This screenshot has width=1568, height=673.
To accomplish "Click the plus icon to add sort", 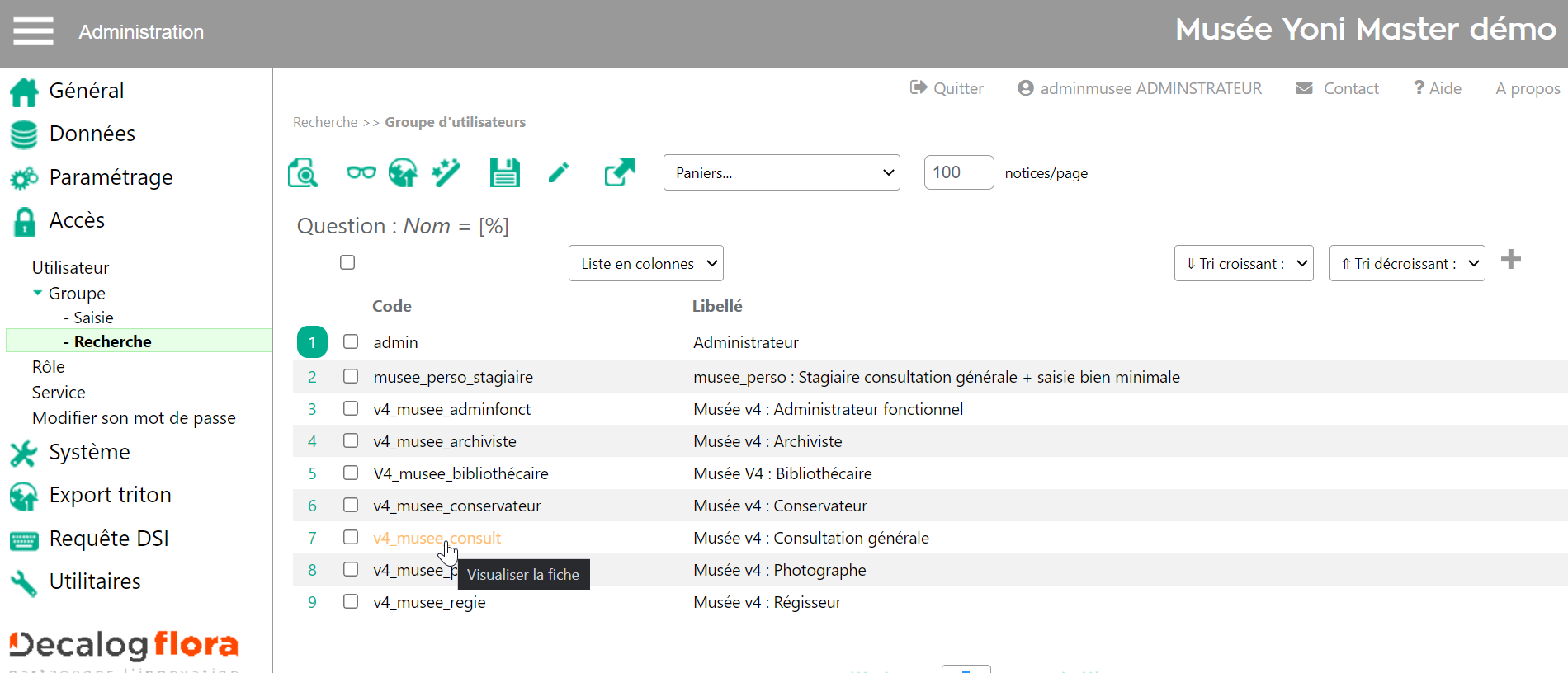I will coord(1511,259).
